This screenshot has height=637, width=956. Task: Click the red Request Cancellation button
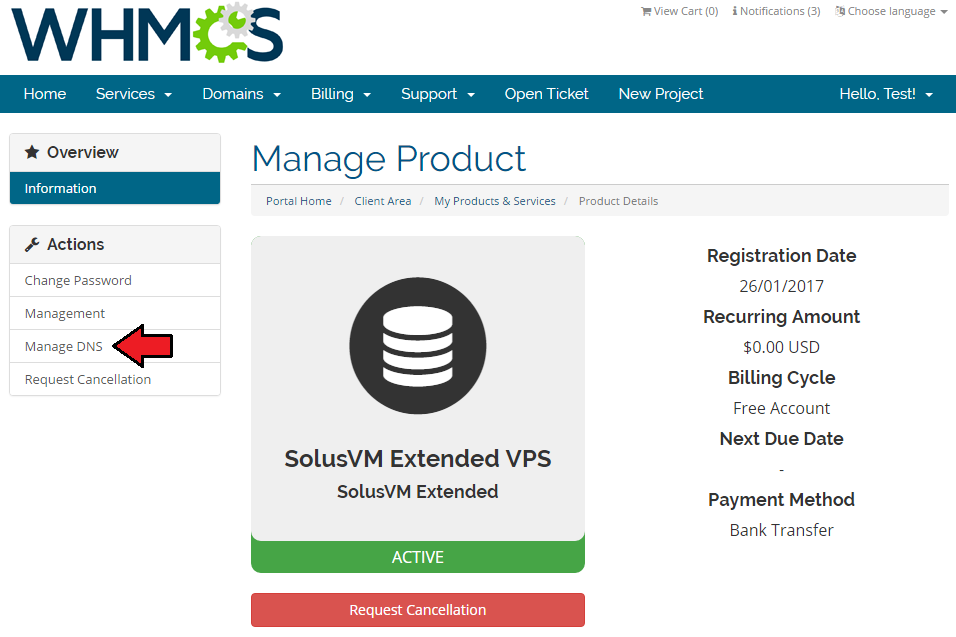(418, 610)
